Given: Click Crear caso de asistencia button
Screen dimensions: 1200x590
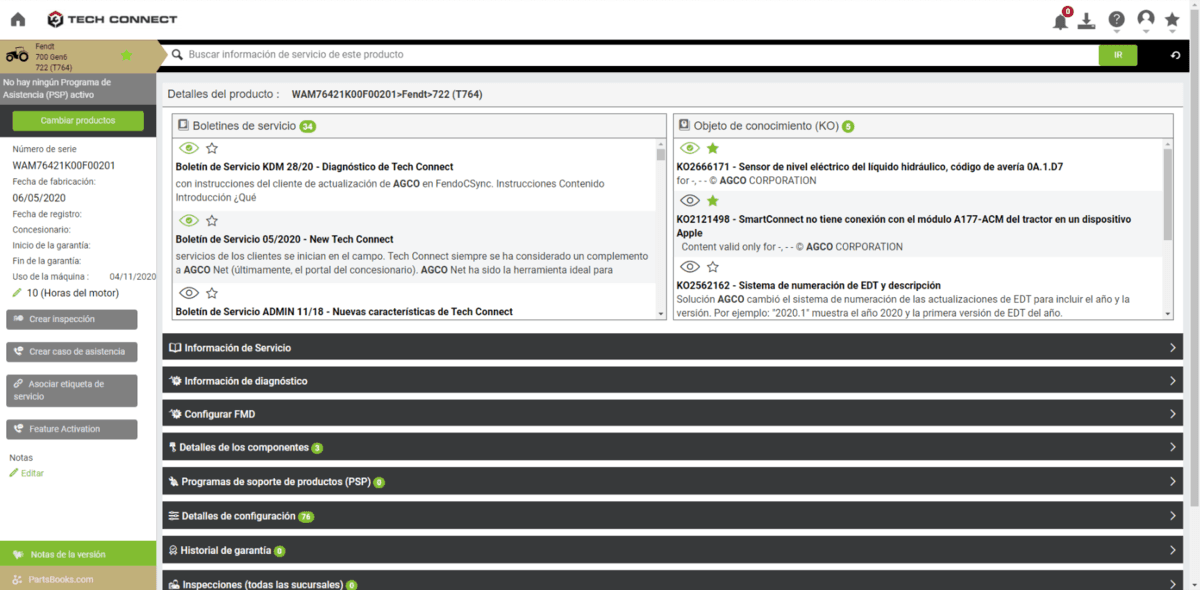Looking at the screenshot, I should pyautogui.click(x=72, y=352).
